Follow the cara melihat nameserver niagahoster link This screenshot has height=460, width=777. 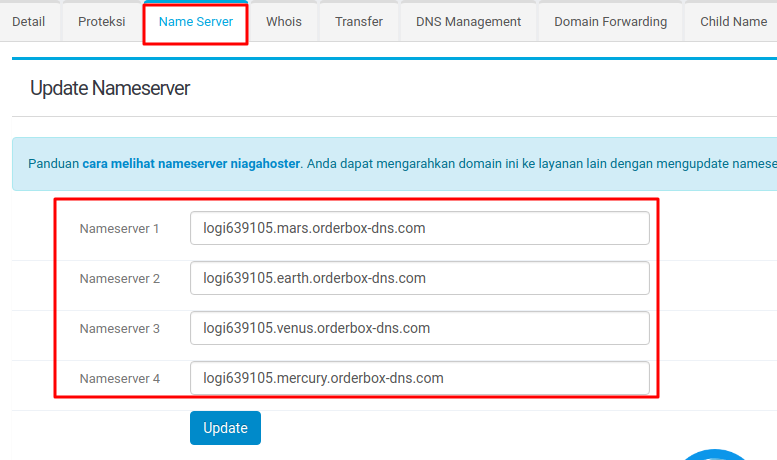point(191,164)
